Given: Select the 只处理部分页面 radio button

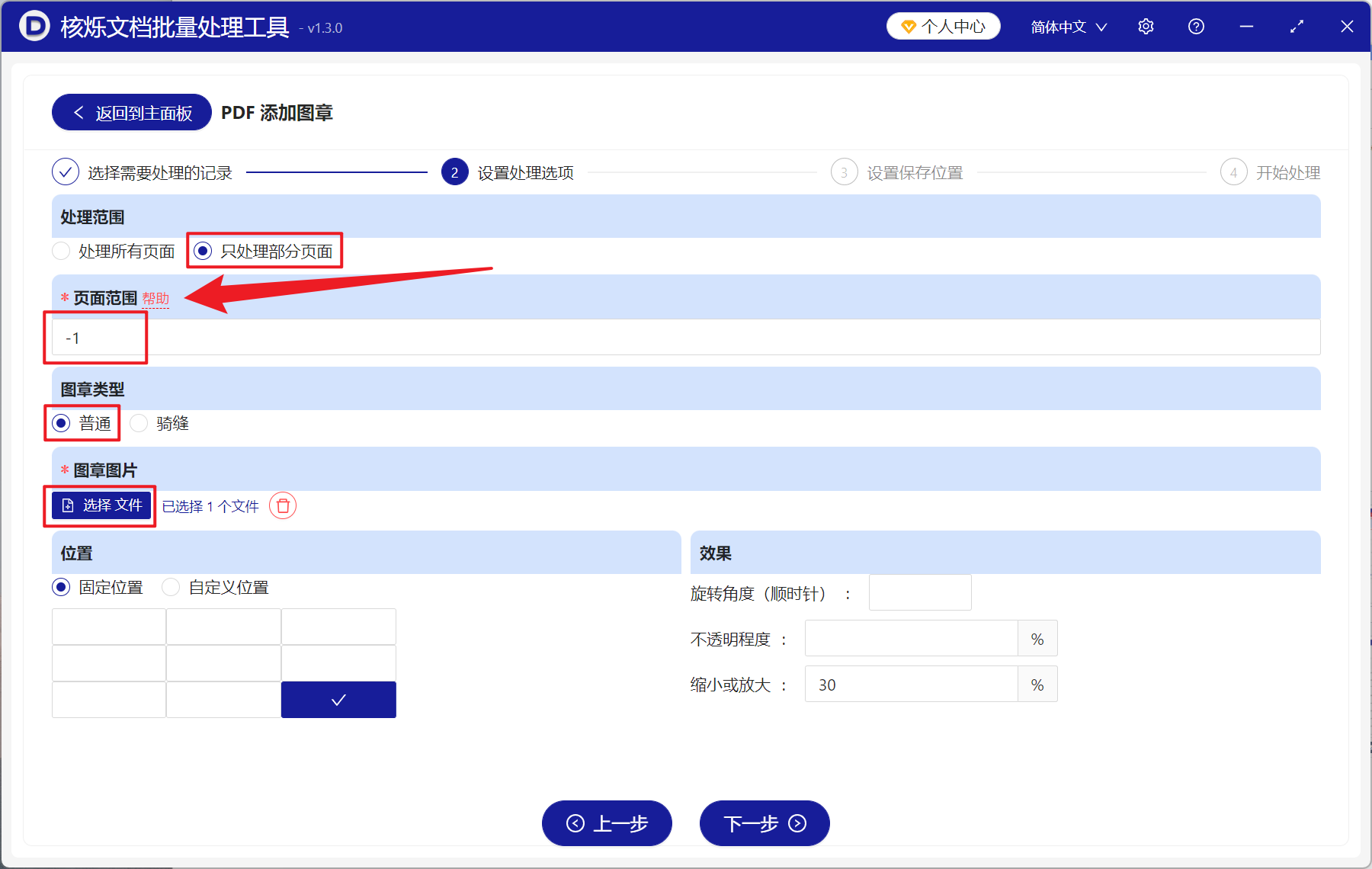Looking at the screenshot, I should tap(202, 250).
